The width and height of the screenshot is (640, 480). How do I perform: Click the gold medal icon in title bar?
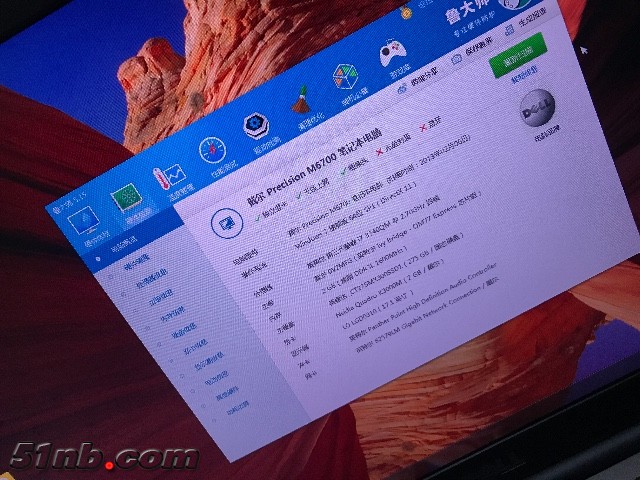pos(406,13)
